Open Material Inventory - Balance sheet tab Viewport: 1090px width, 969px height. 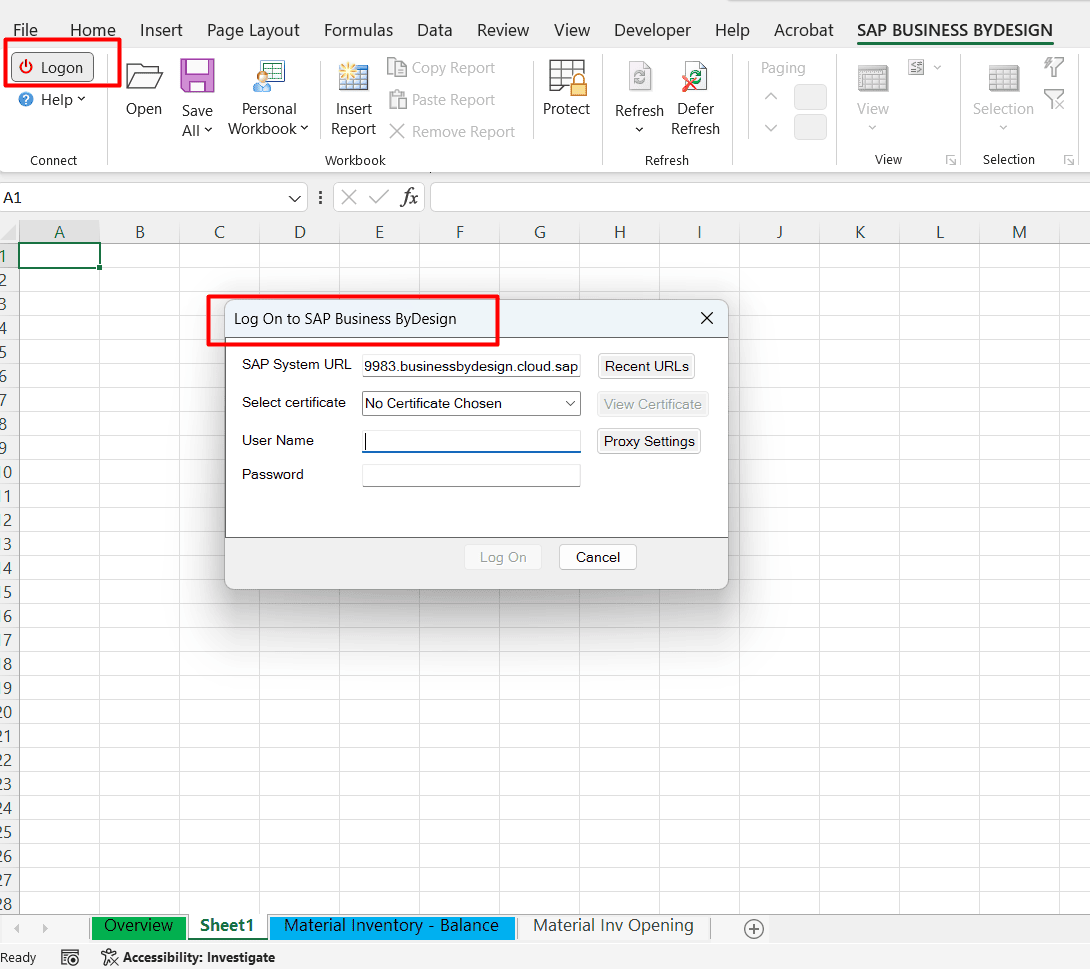[x=391, y=926]
